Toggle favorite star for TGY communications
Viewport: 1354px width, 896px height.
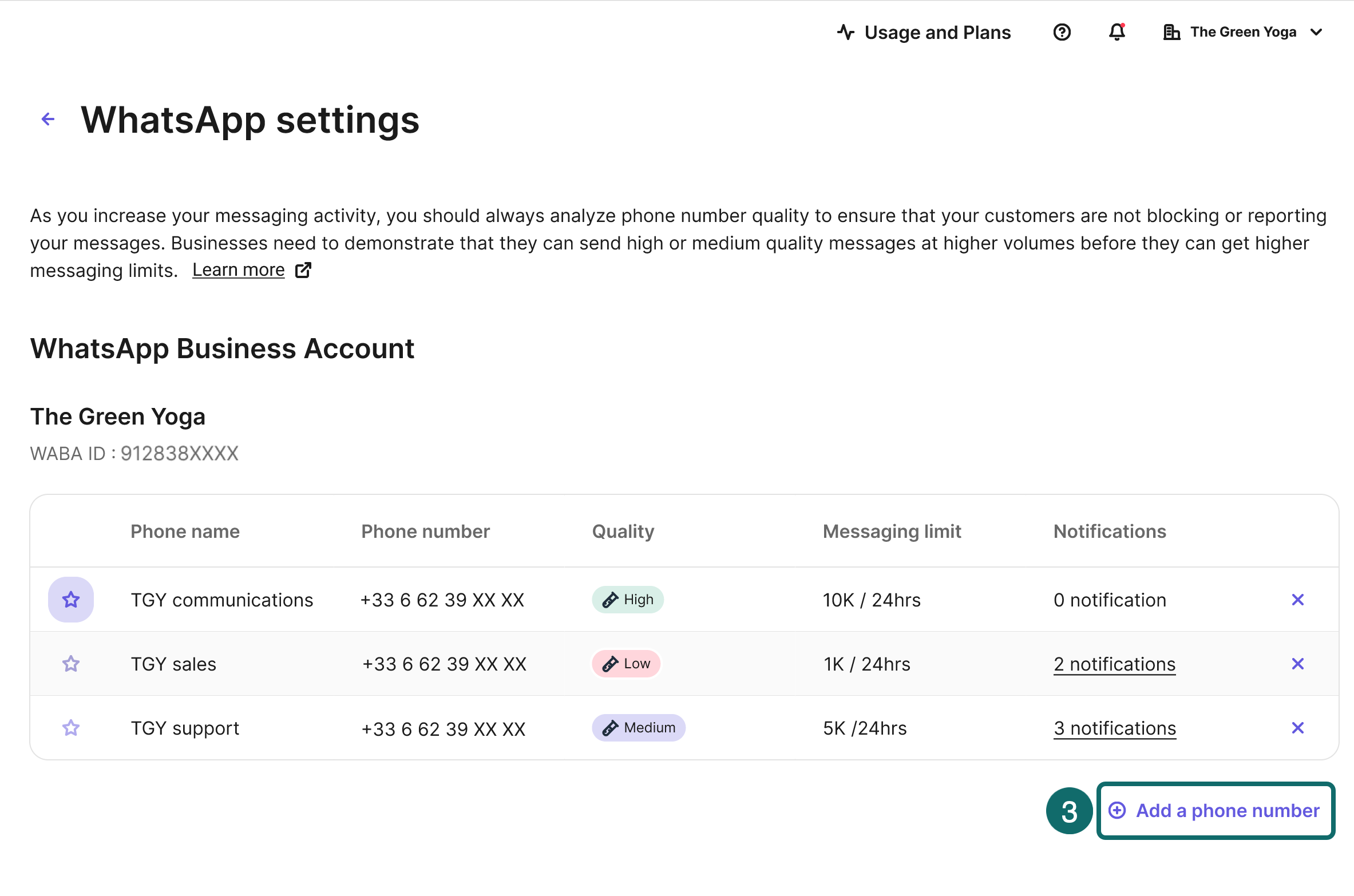point(71,600)
